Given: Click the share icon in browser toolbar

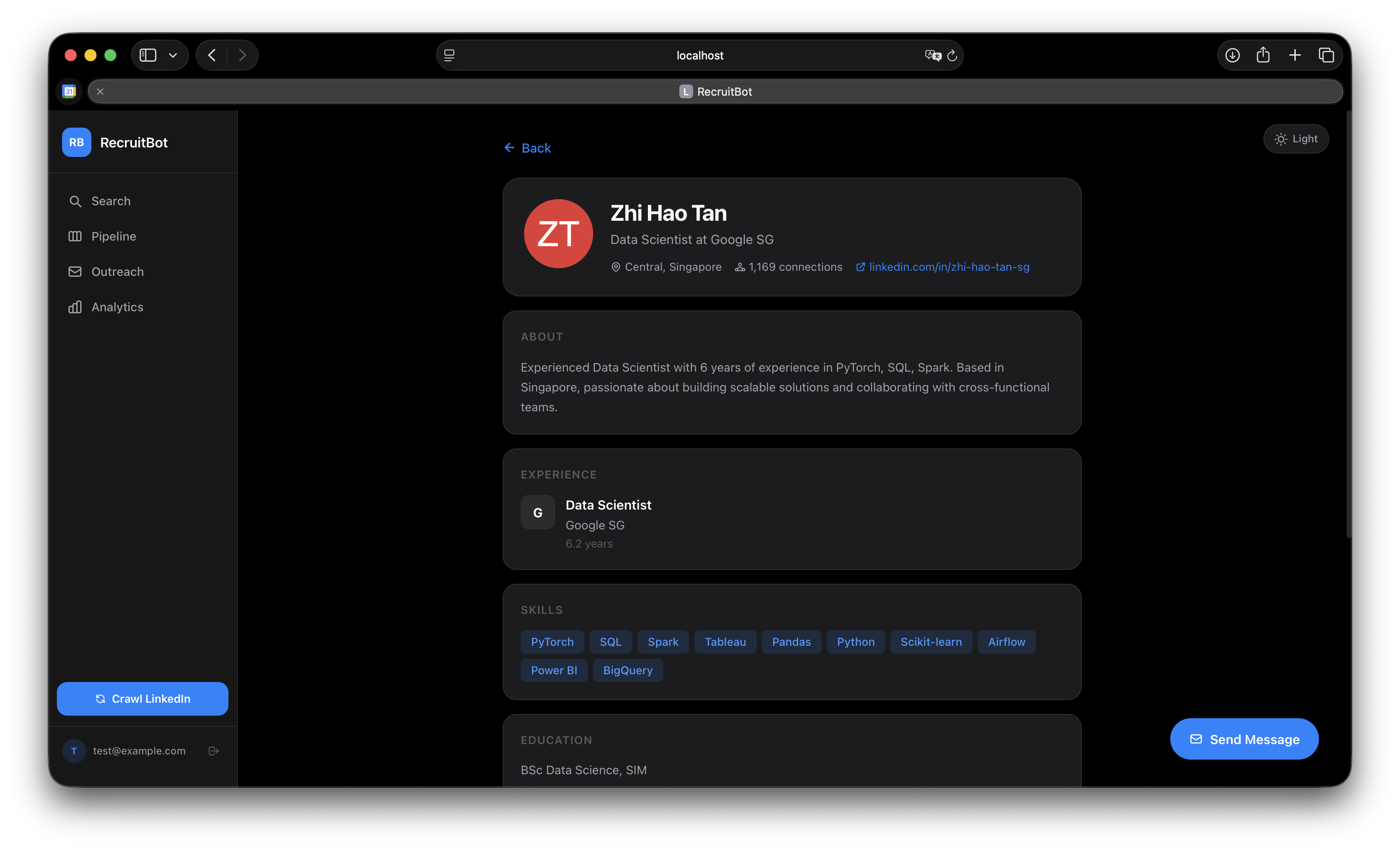Looking at the screenshot, I should 1263,55.
